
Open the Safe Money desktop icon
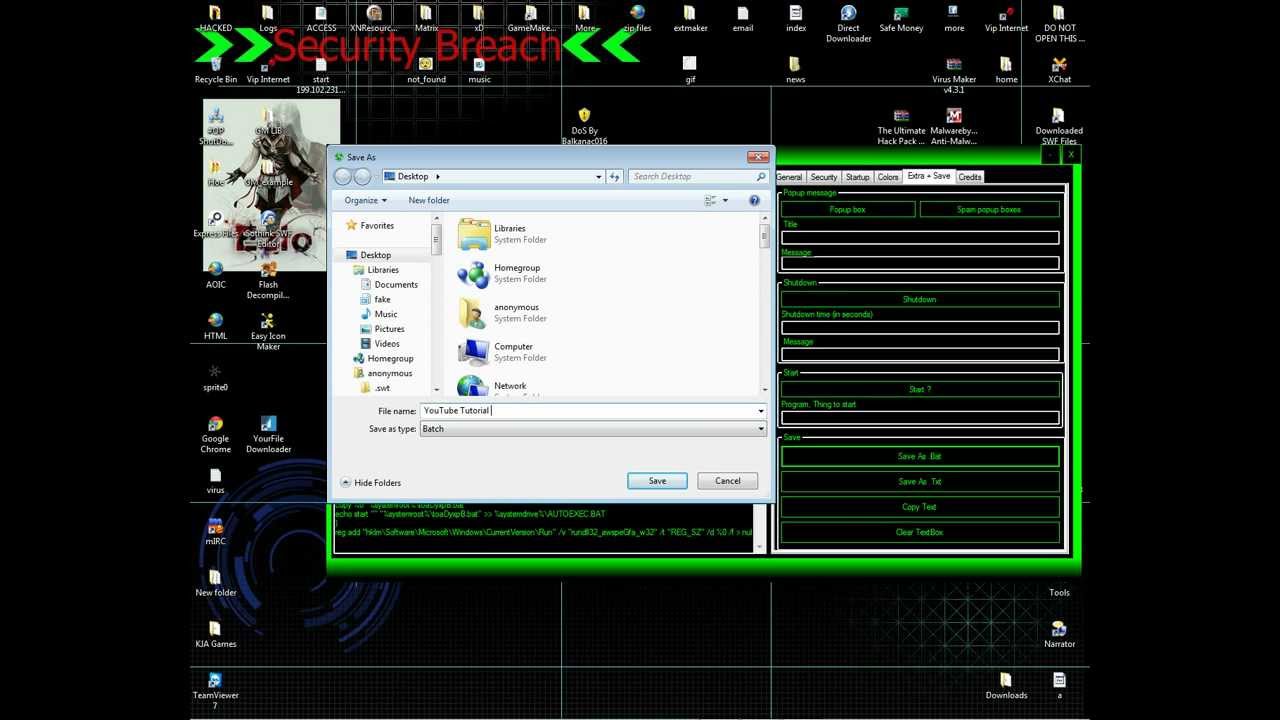coord(901,18)
